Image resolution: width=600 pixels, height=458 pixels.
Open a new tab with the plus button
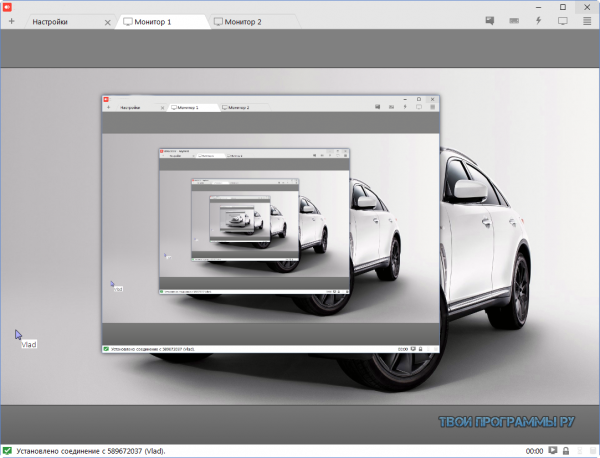pyautogui.click(x=10, y=21)
